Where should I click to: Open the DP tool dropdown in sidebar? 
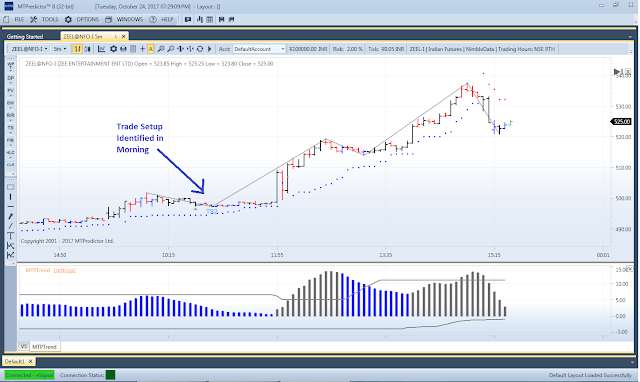click(x=11, y=79)
